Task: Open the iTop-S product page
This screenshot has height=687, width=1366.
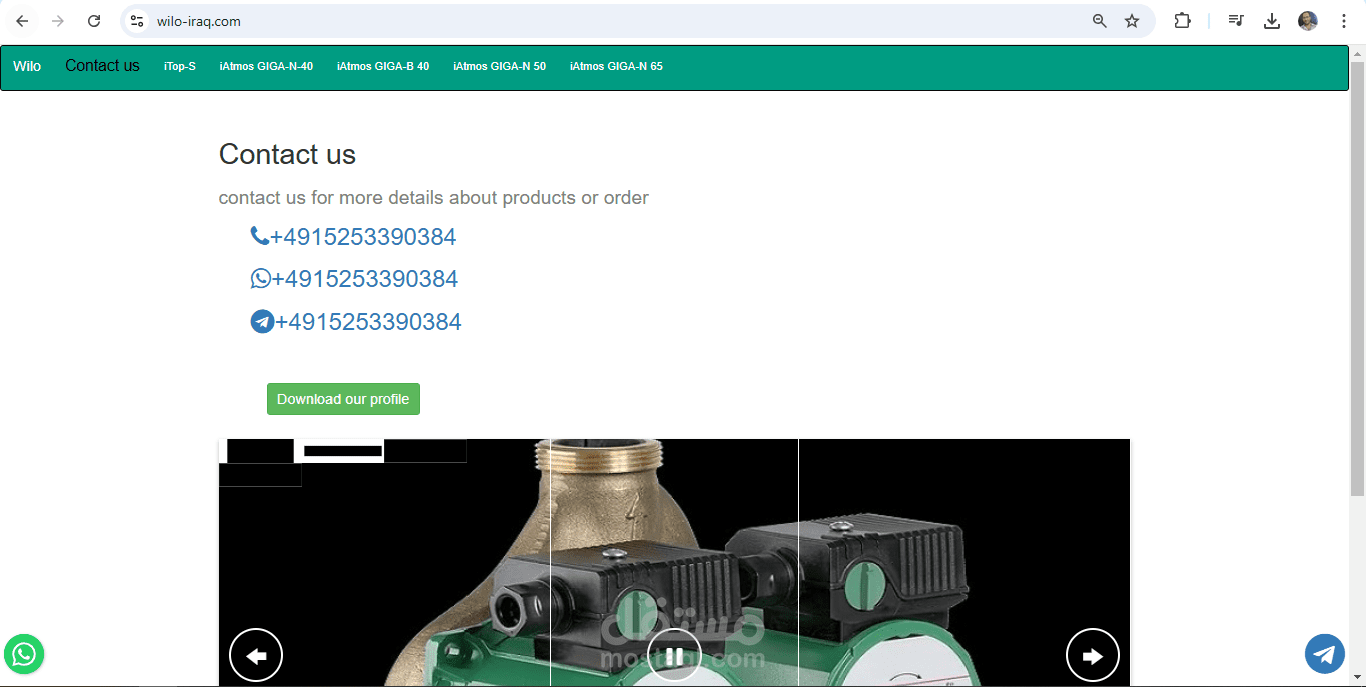Action: pos(180,66)
